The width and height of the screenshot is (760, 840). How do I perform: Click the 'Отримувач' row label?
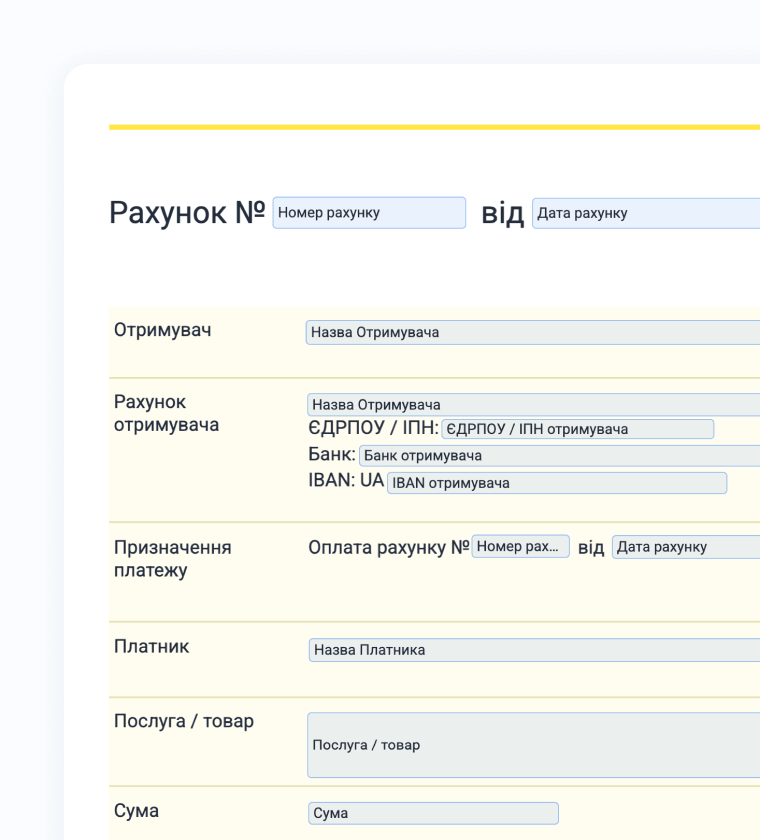[162, 329]
